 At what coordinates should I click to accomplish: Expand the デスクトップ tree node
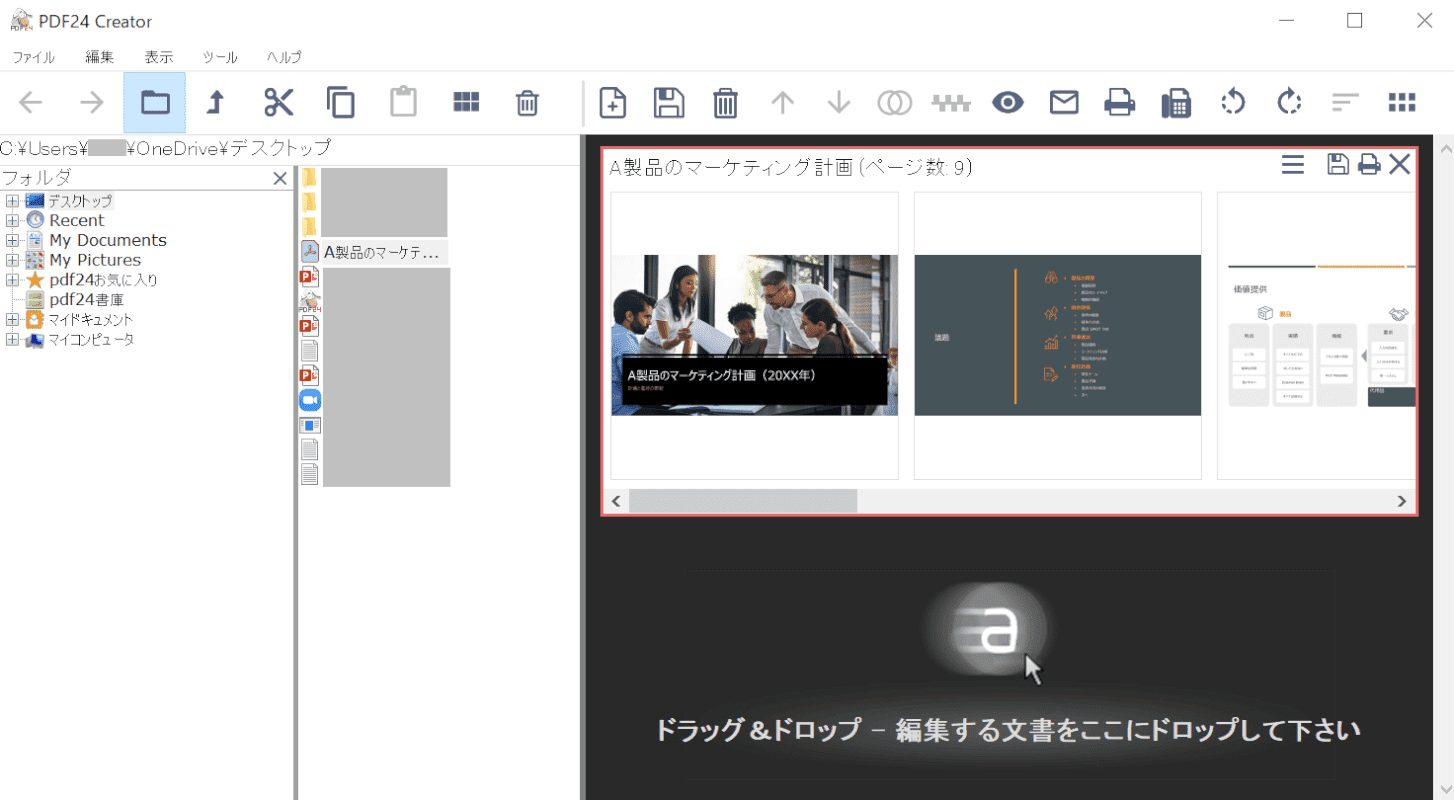point(12,201)
